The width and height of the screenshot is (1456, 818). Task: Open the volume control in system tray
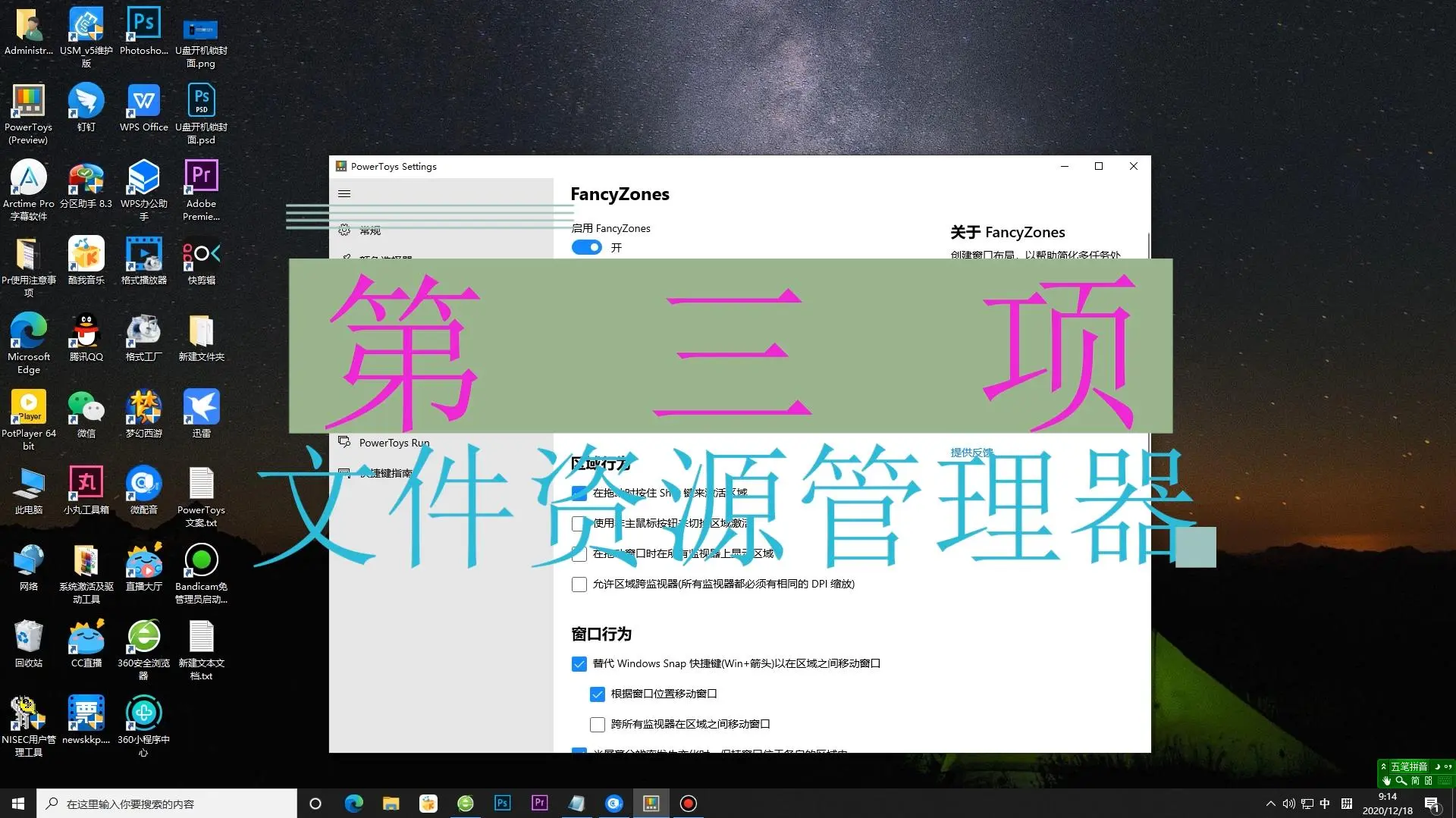click(1288, 804)
